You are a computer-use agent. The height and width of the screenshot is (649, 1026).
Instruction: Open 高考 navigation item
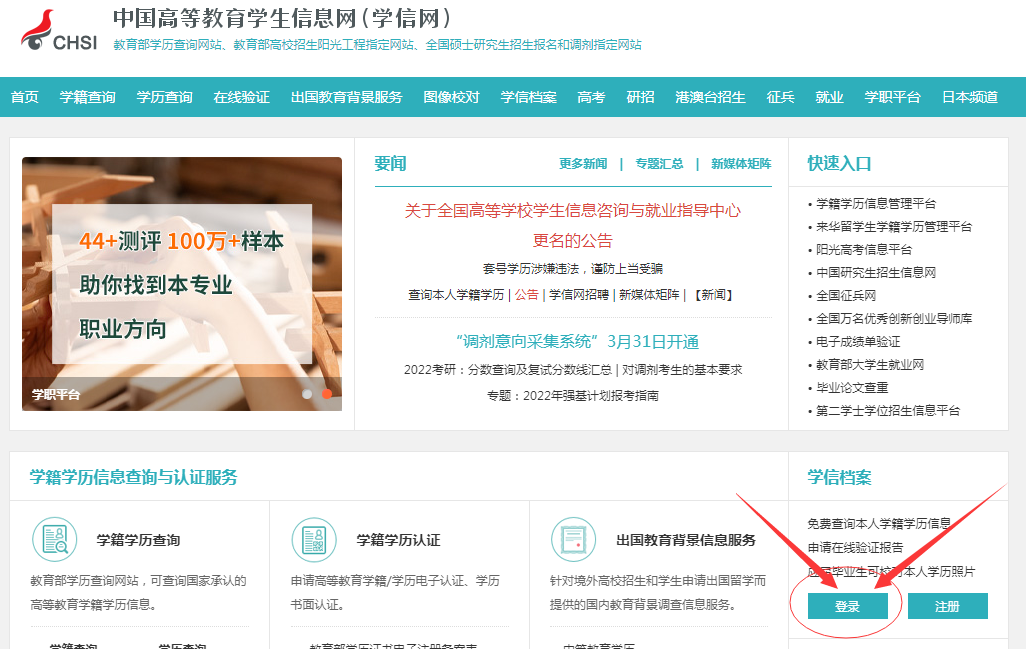(591, 97)
